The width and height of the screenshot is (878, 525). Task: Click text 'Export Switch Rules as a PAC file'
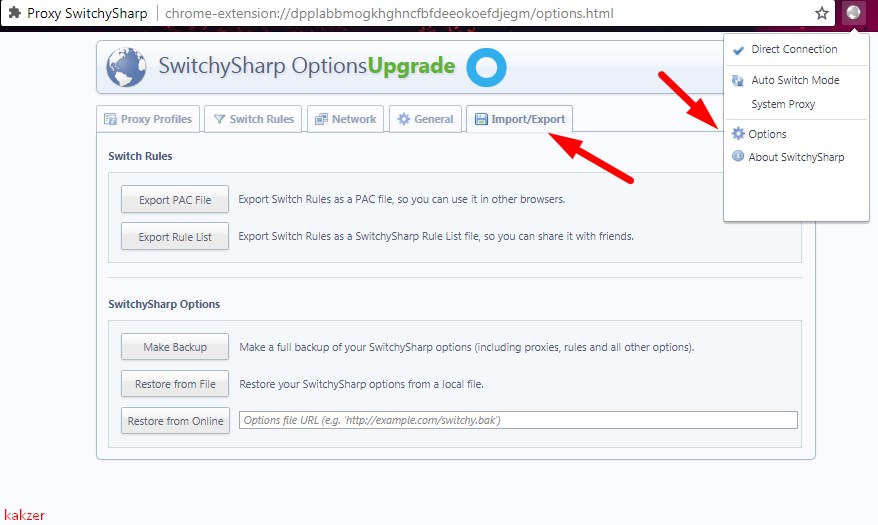point(315,199)
